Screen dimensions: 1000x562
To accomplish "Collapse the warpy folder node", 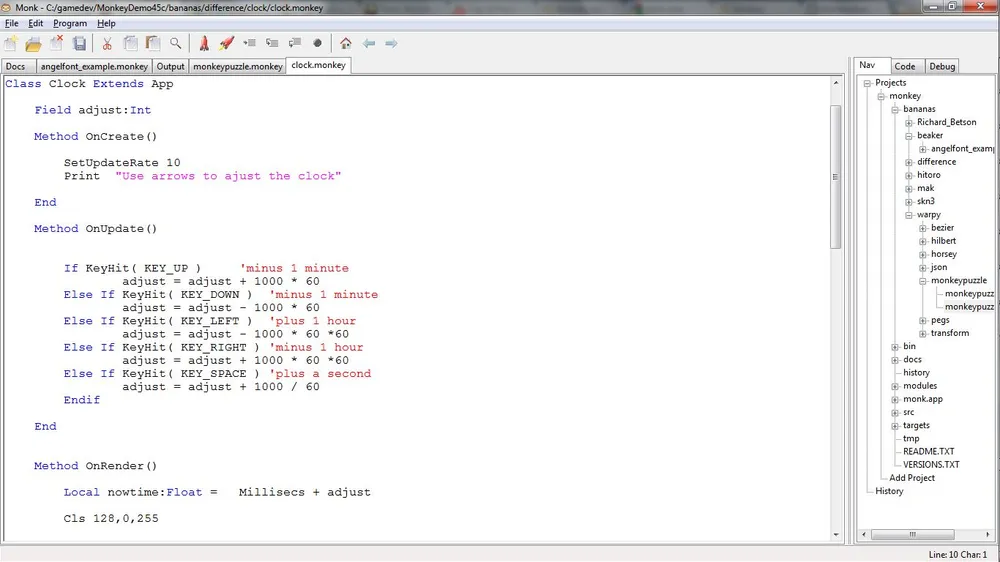I will click(909, 215).
